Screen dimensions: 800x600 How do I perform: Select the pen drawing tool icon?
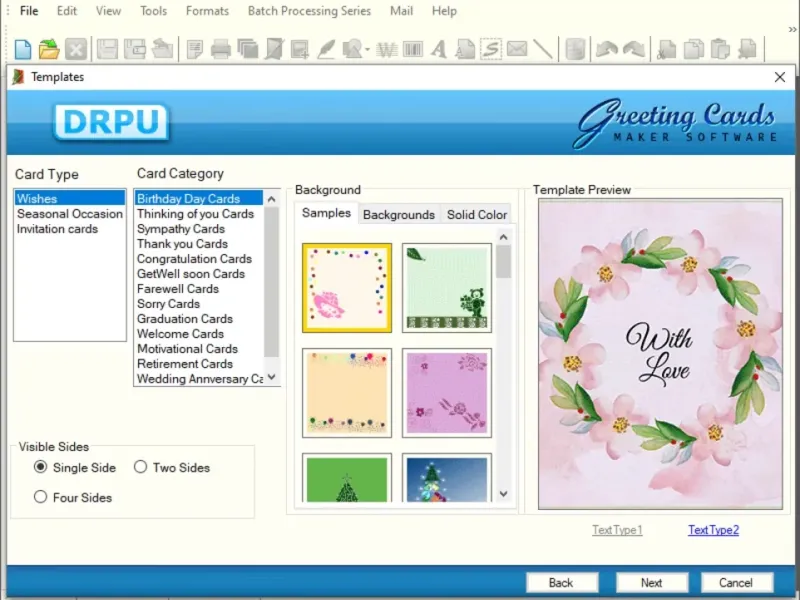click(x=326, y=49)
